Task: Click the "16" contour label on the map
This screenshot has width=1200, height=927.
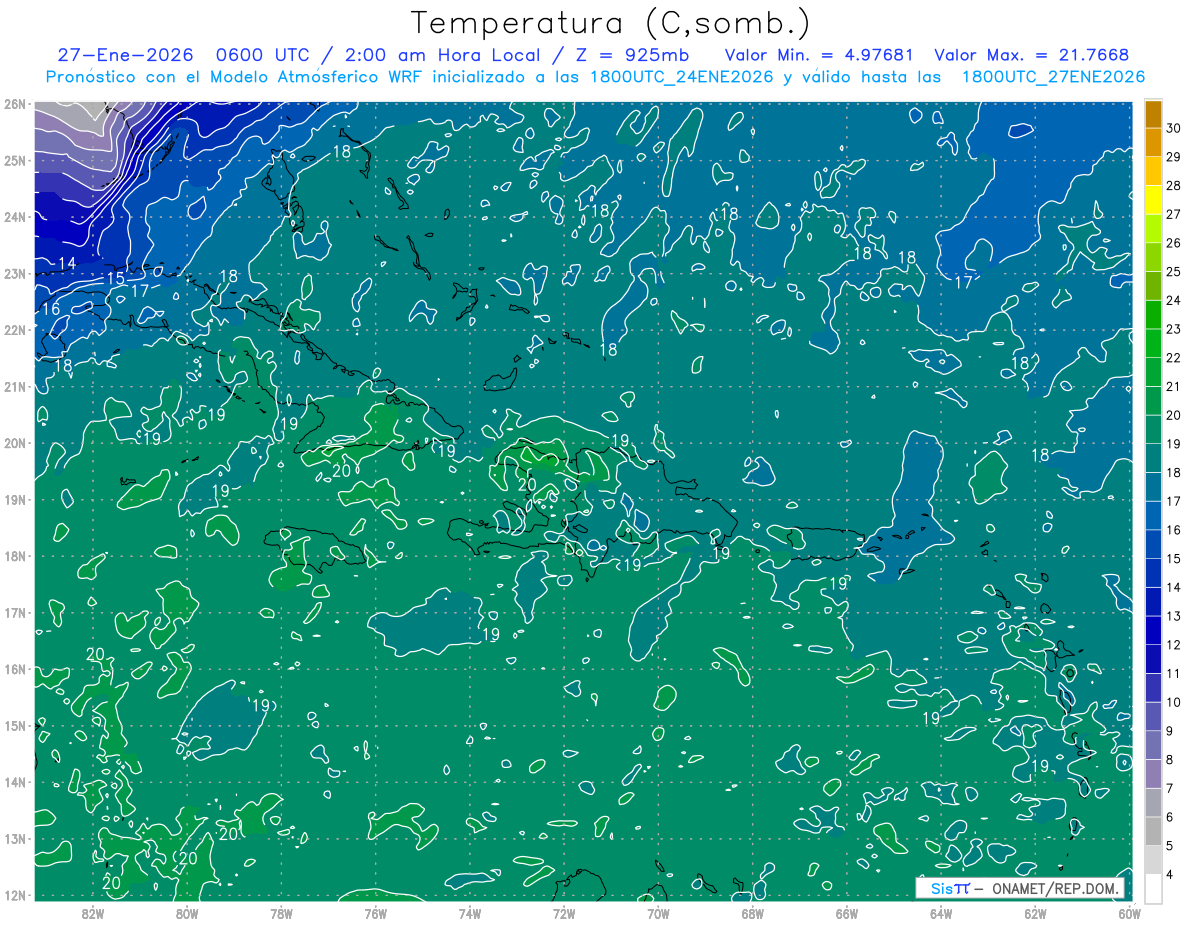Action: point(50,309)
